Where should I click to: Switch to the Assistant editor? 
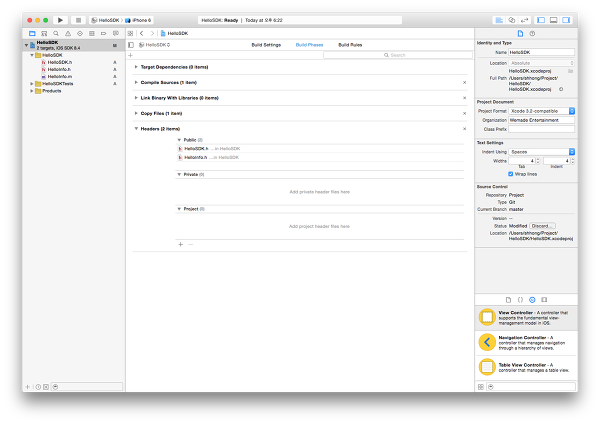(512, 20)
